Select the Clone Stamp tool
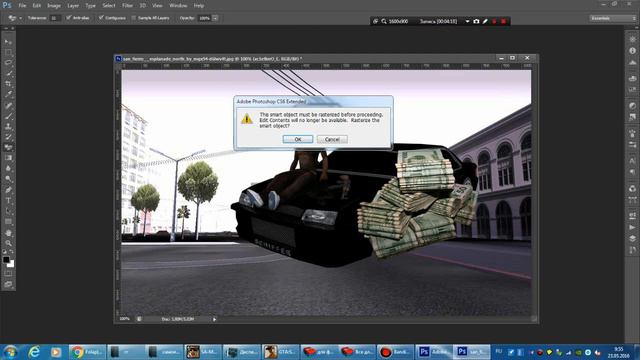Image resolution: width=640 pixels, height=360 pixels. pyautogui.click(x=8, y=127)
